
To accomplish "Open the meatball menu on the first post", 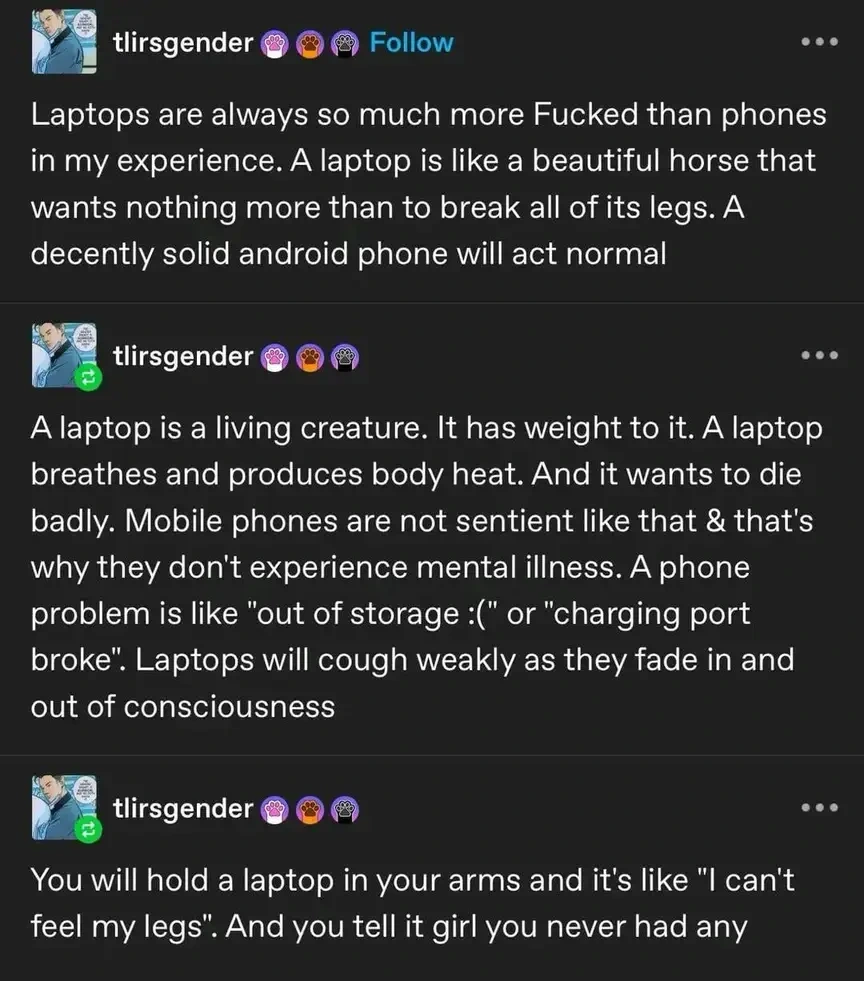I will 822,42.
